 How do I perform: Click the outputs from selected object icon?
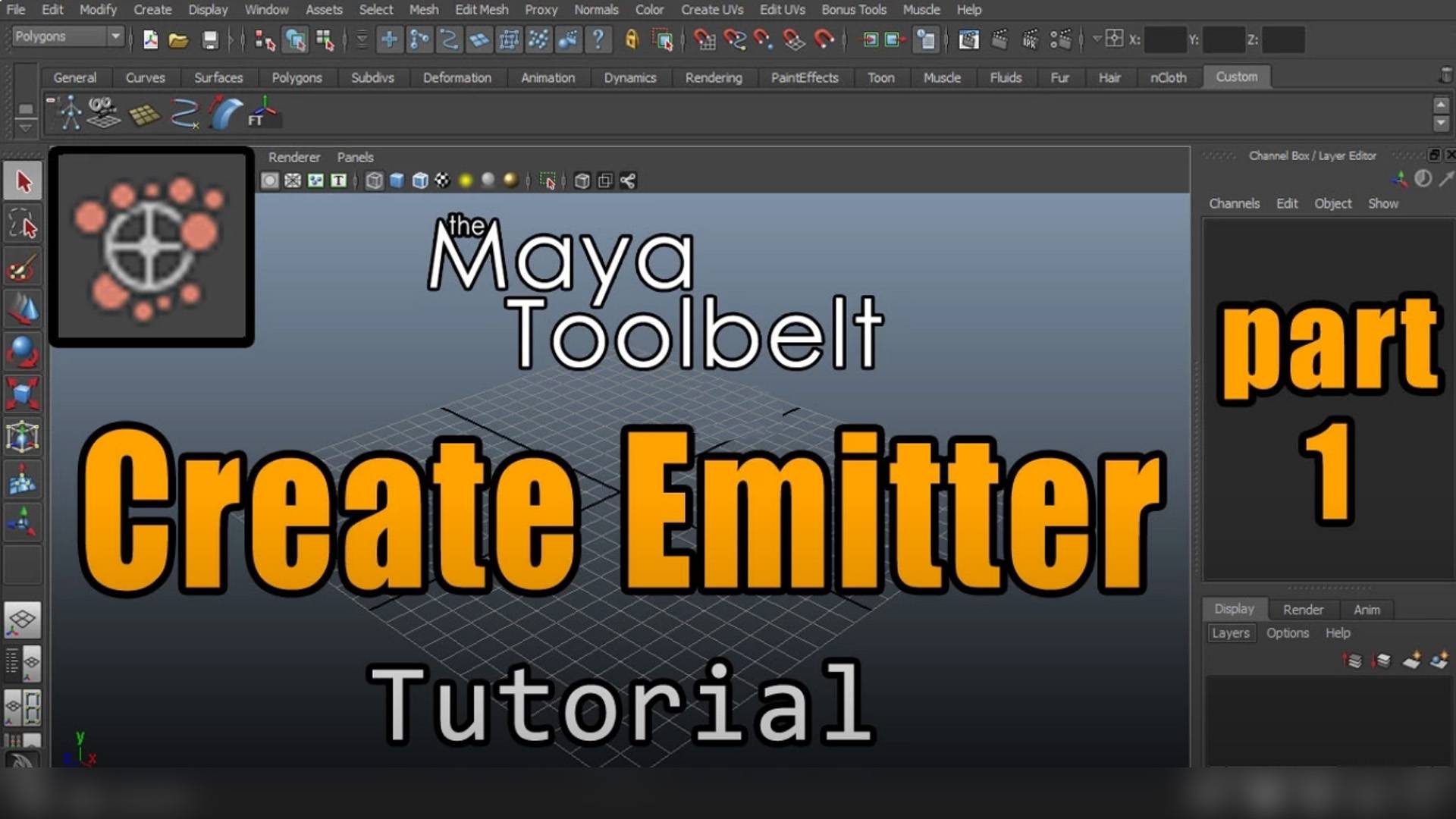pos(896,39)
